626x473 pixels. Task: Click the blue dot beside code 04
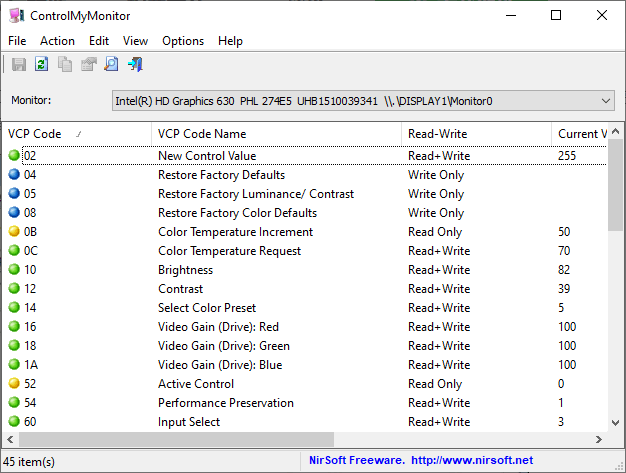click(14, 175)
